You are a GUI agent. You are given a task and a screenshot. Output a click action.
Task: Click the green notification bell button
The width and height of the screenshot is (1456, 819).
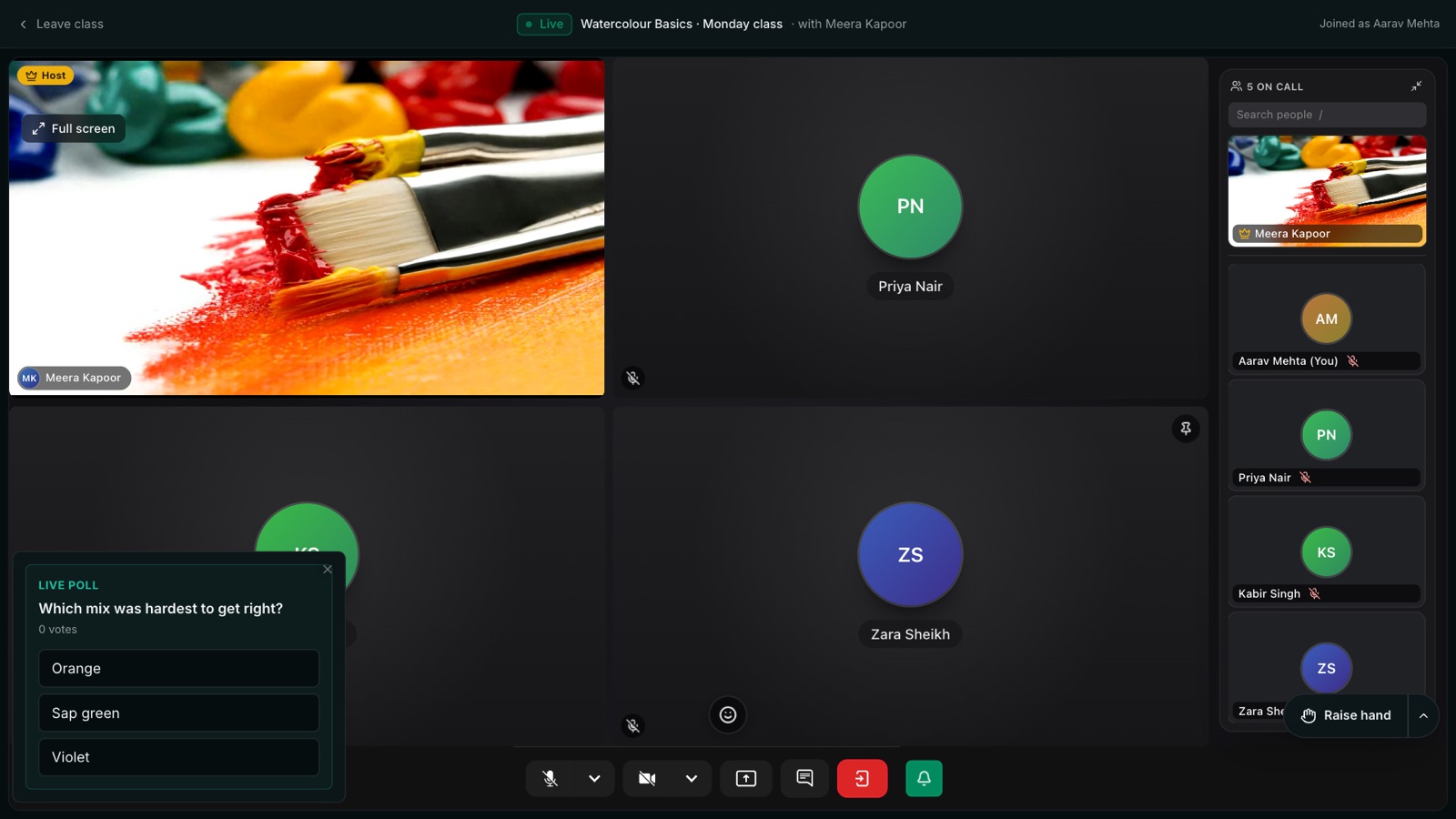[x=924, y=778]
